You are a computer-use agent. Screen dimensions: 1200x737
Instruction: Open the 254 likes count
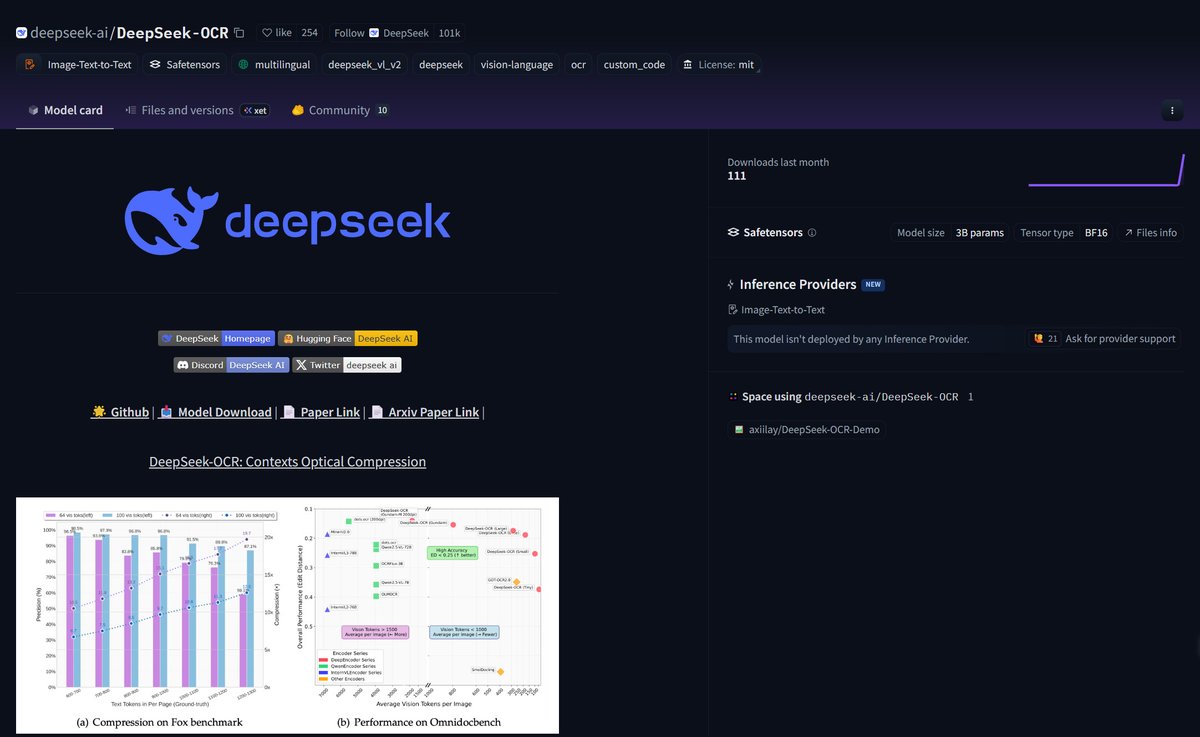(310, 33)
